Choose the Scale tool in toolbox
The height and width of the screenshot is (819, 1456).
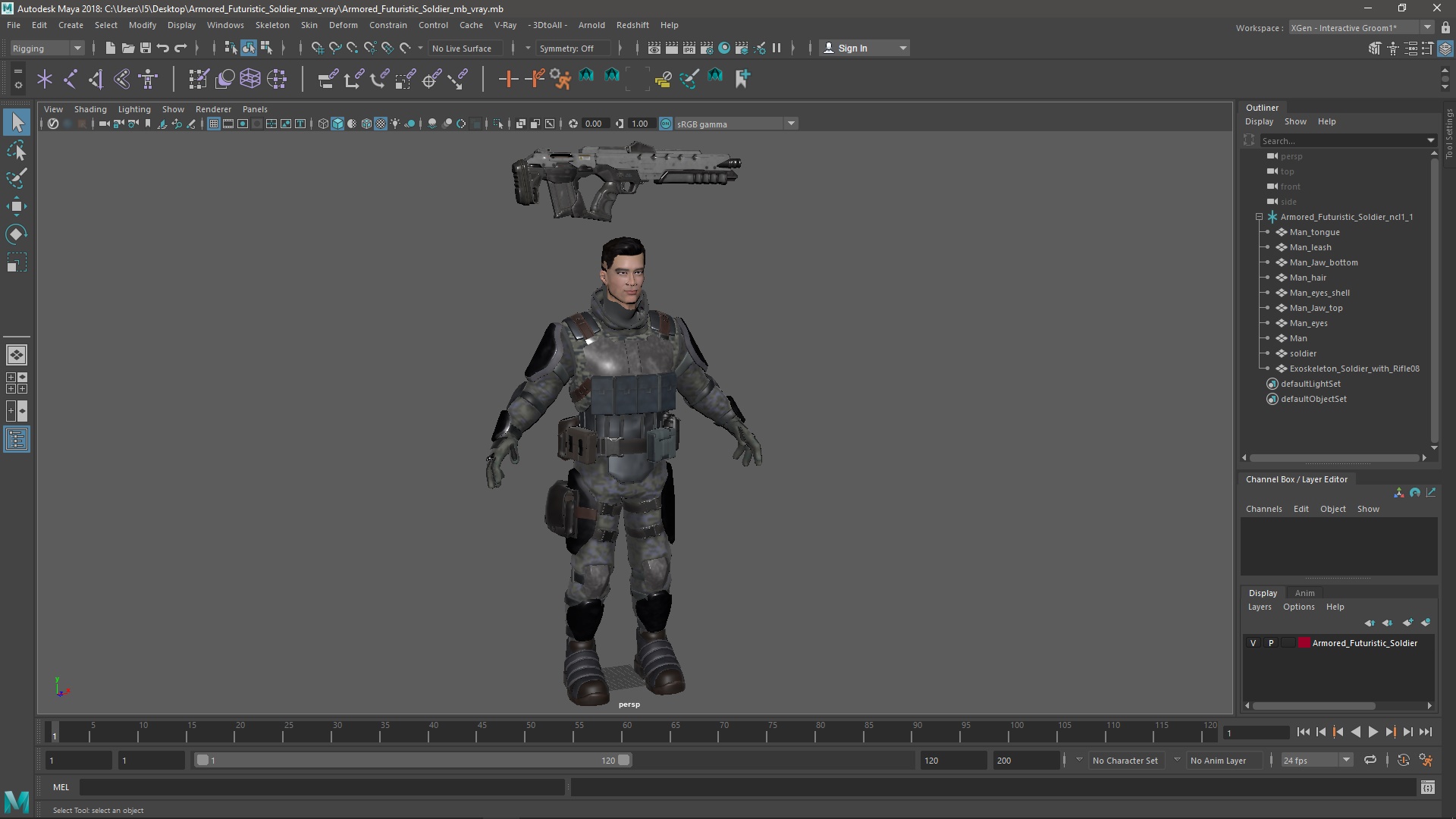pyautogui.click(x=17, y=262)
